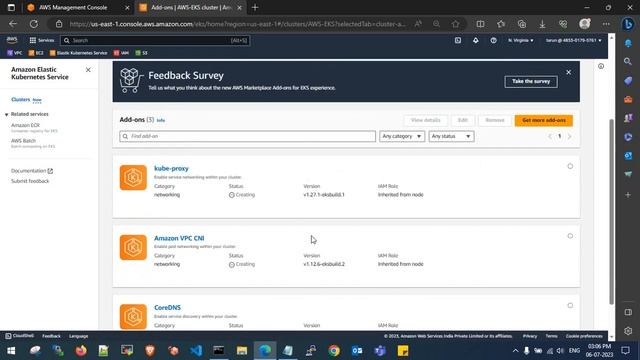Screen dimensions: 640x360
Task: Launch CloudShell from top navigation icon
Action: point(458,40)
